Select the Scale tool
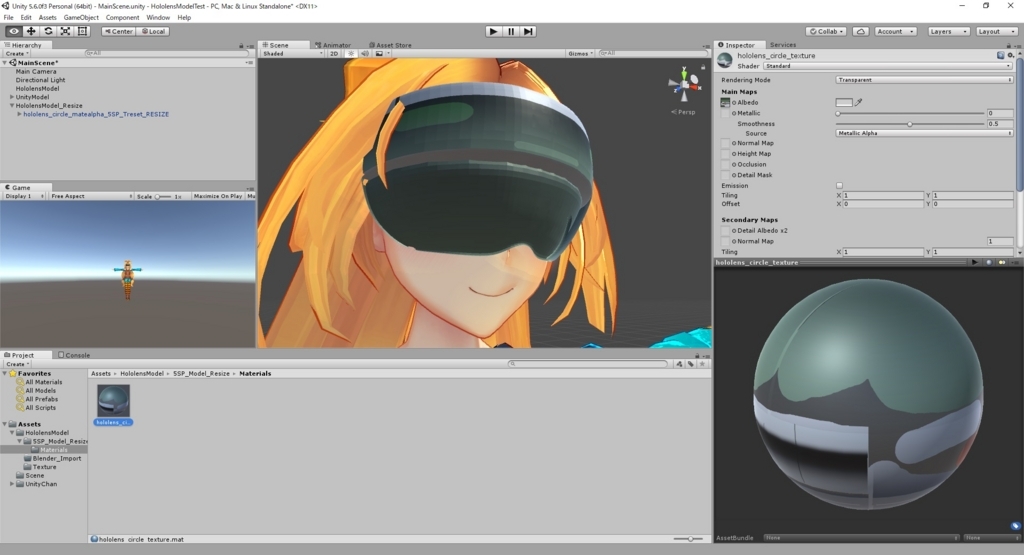The height and width of the screenshot is (555, 1024). click(x=65, y=31)
